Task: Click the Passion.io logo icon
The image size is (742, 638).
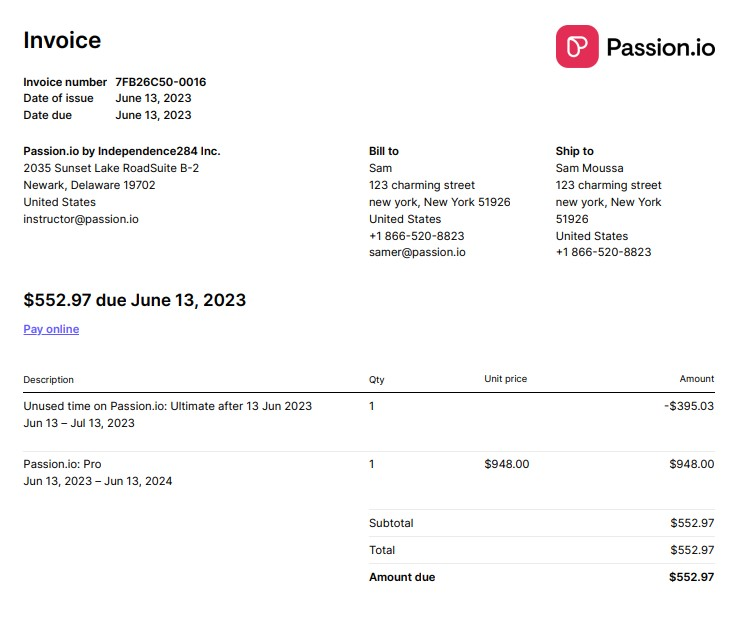Action: [x=577, y=47]
